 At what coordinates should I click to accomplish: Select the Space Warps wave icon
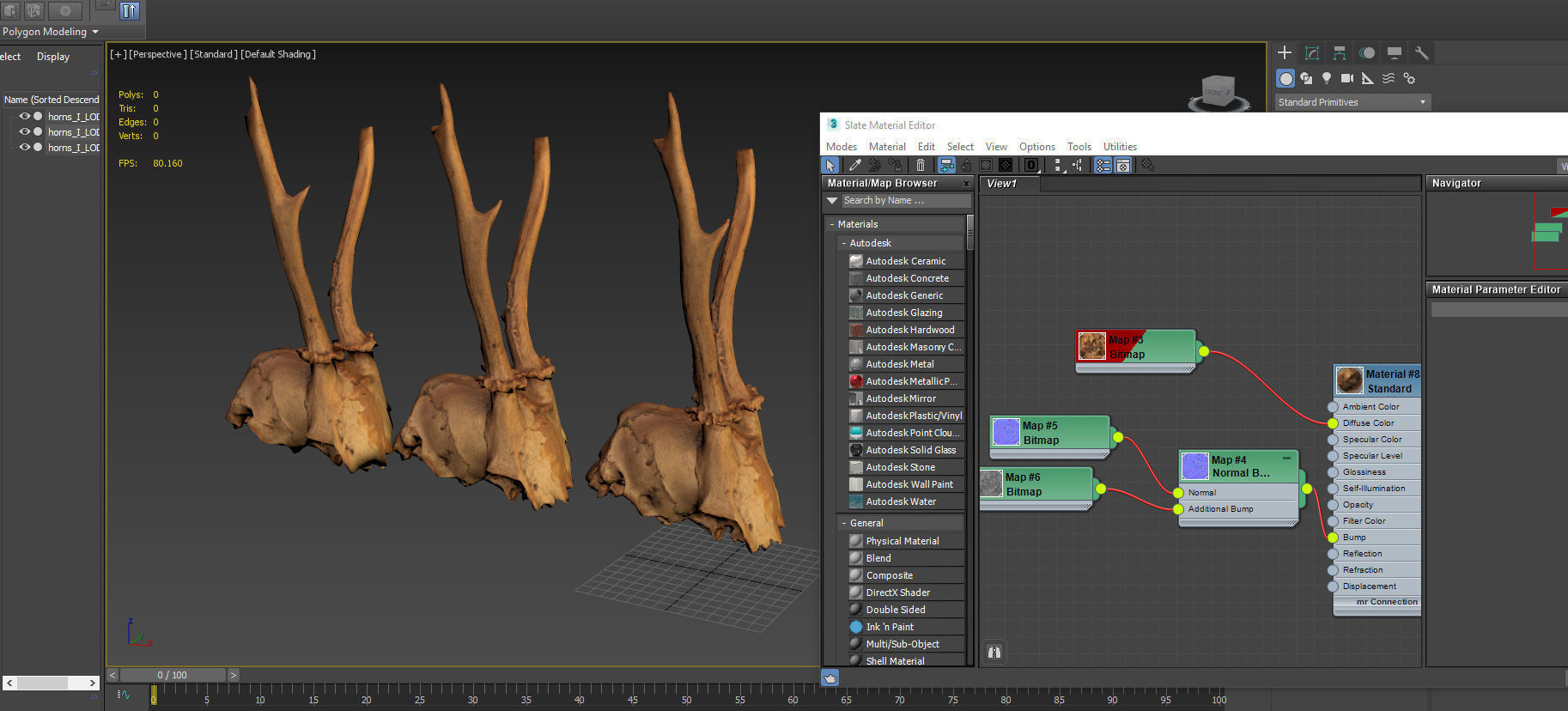coord(1389,78)
